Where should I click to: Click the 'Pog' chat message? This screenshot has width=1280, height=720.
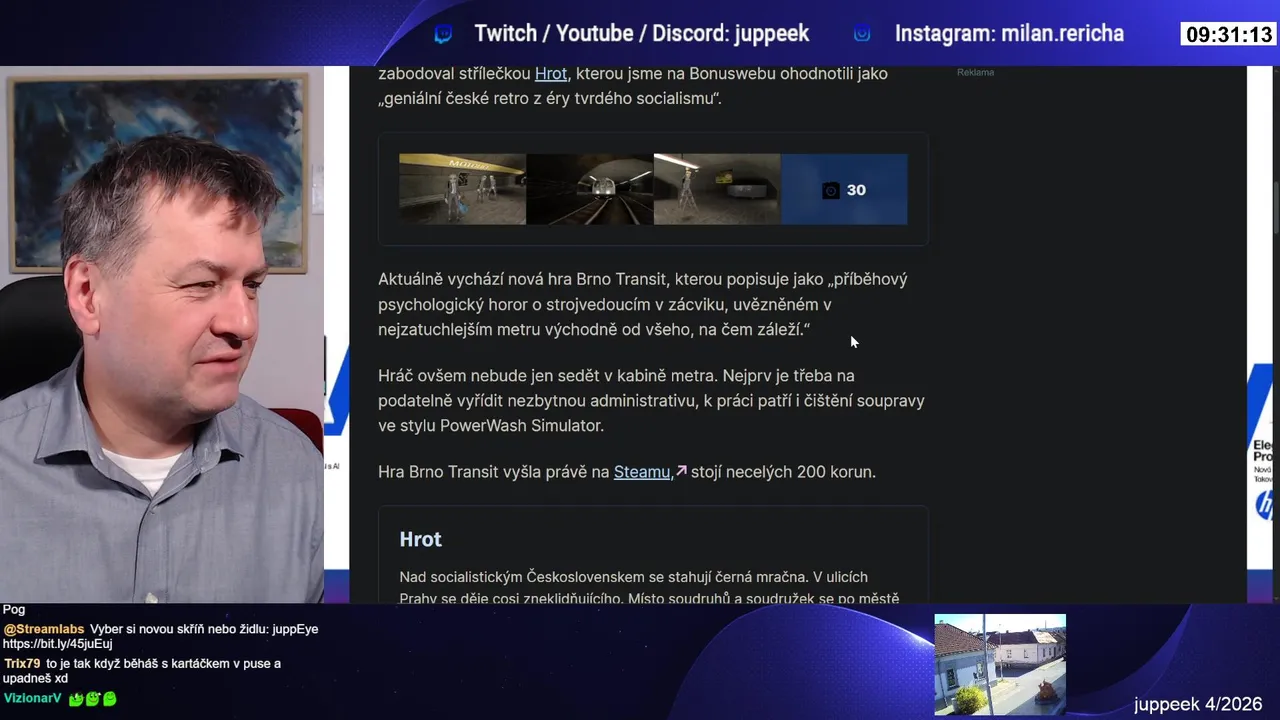pos(14,610)
